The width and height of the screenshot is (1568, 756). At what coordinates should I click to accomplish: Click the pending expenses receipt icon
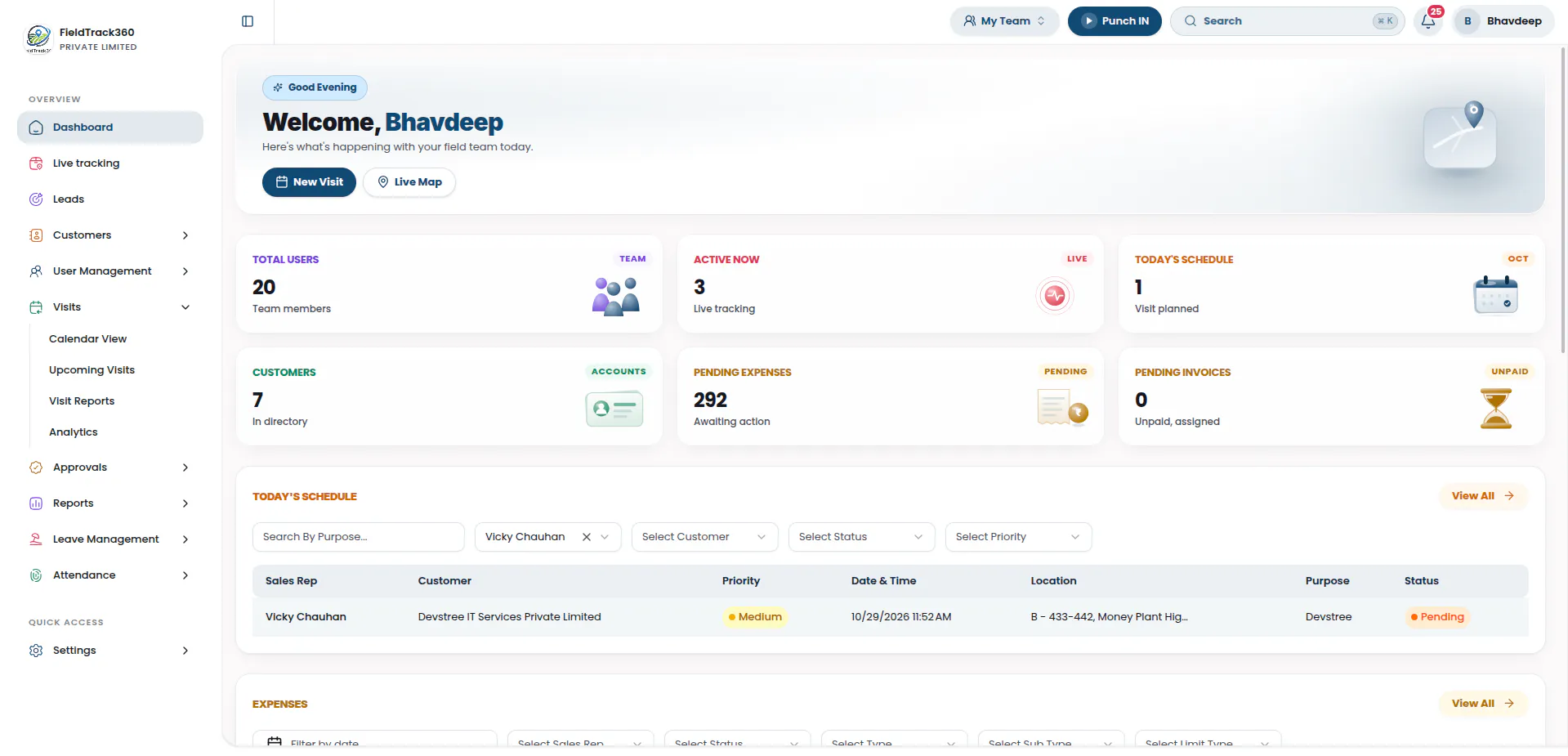[1062, 407]
